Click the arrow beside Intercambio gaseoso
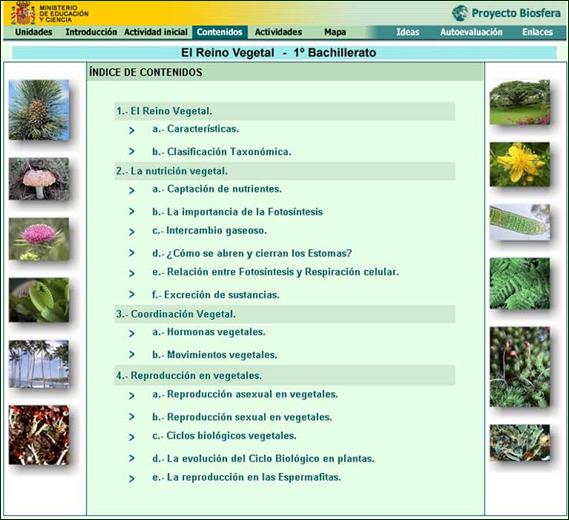Screen dimensions: 569x520 click(132, 232)
